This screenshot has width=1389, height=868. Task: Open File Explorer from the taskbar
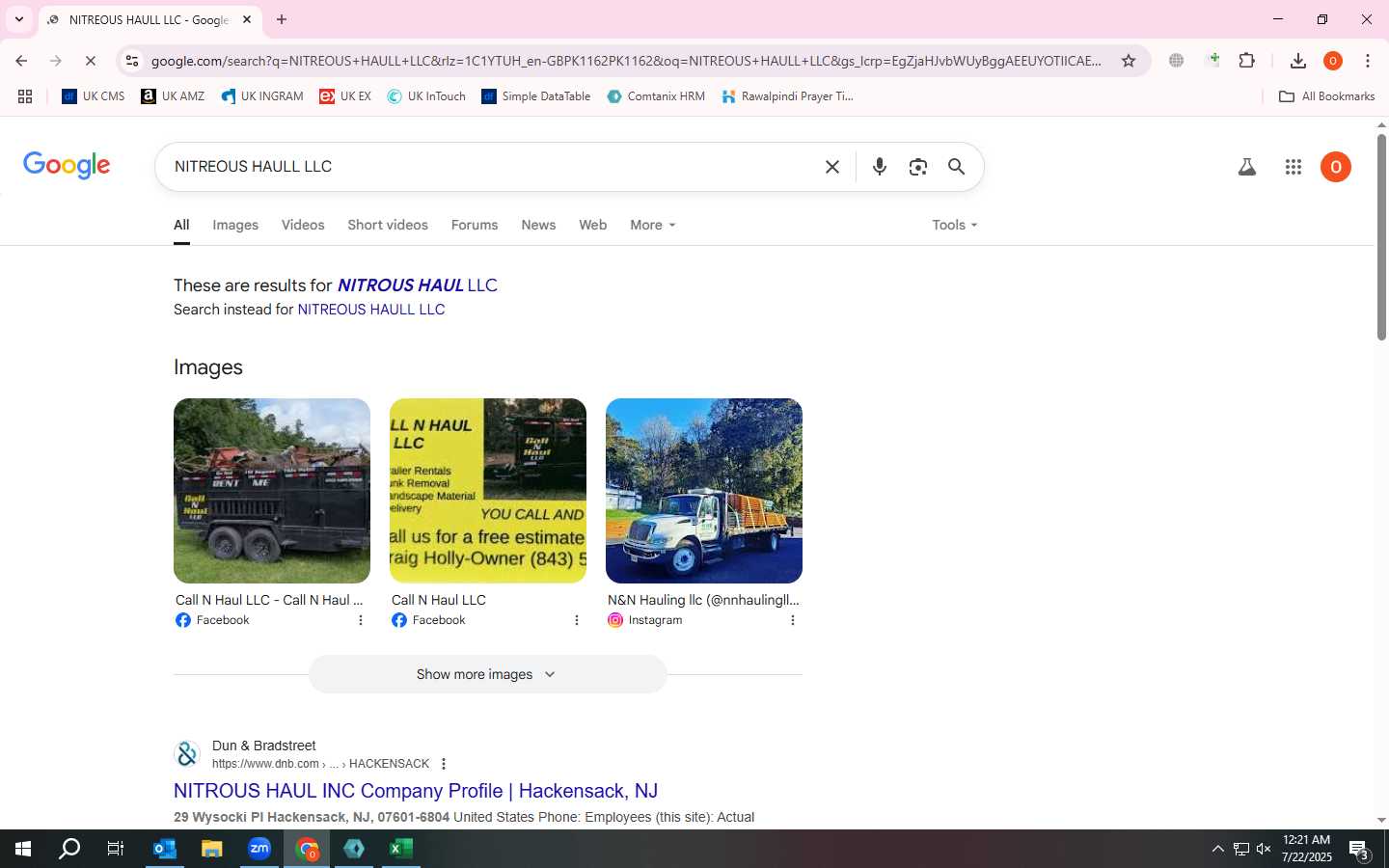point(212,849)
